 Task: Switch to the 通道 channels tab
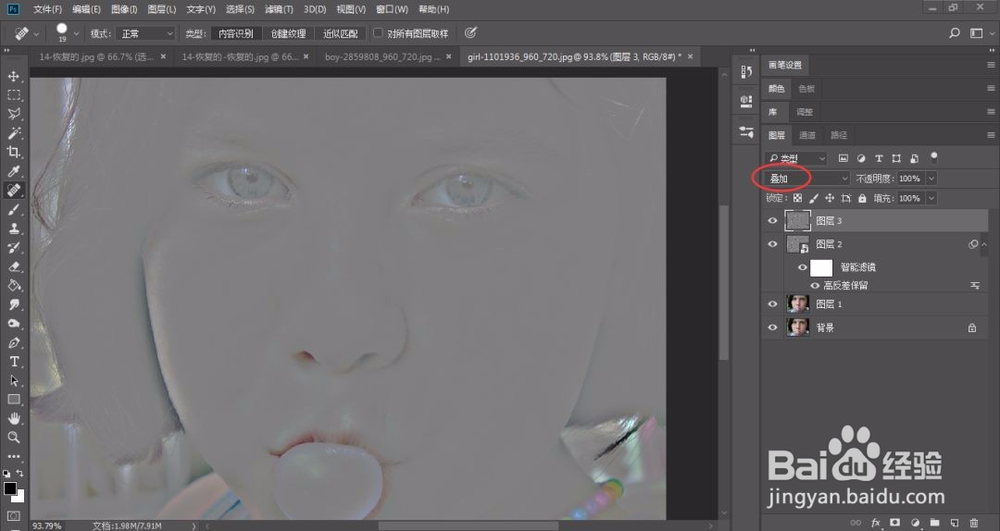pyautogui.click(x=807, y=135)
